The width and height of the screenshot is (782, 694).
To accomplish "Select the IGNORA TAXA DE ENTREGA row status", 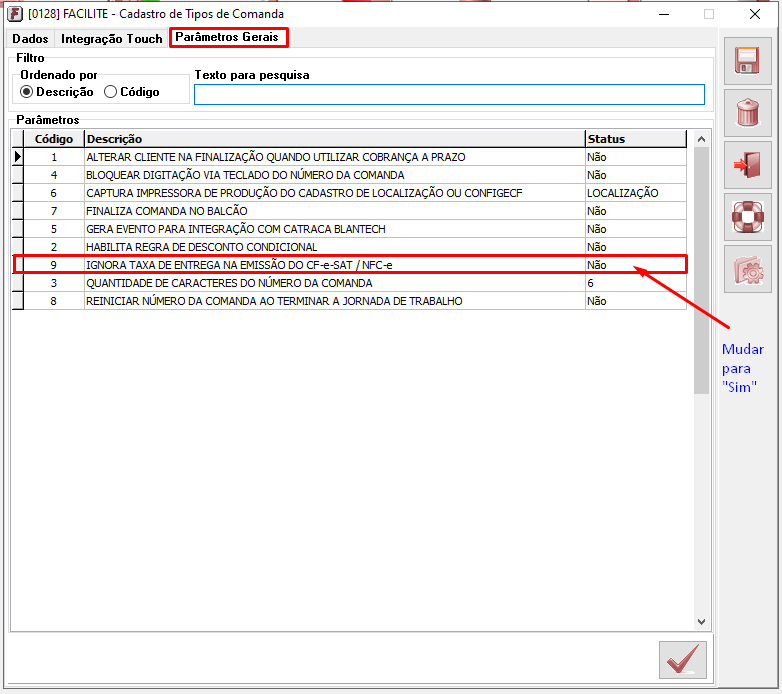I will point(635,265).
